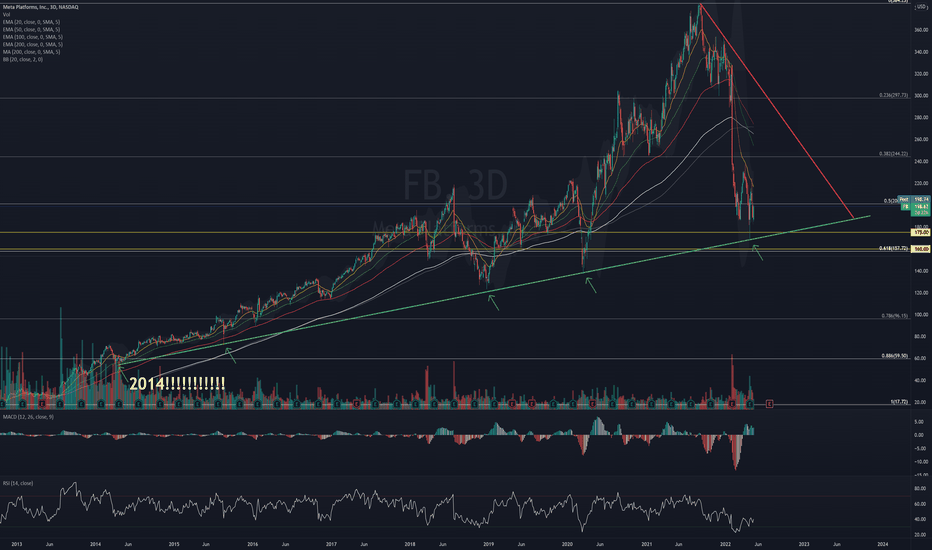The image size is (932, 550).
Task: Click the 140.00 price axis value
Action: [921, 271]
